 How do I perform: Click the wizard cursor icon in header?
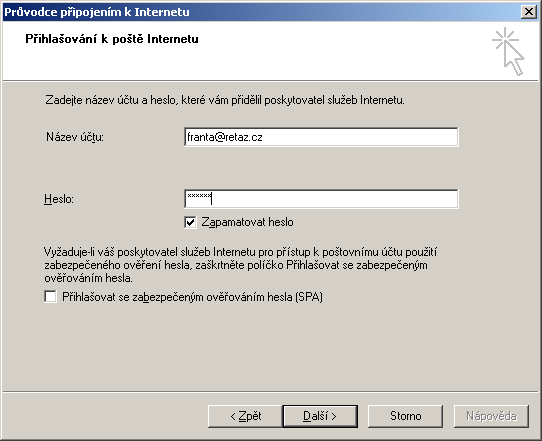[508, 51]
